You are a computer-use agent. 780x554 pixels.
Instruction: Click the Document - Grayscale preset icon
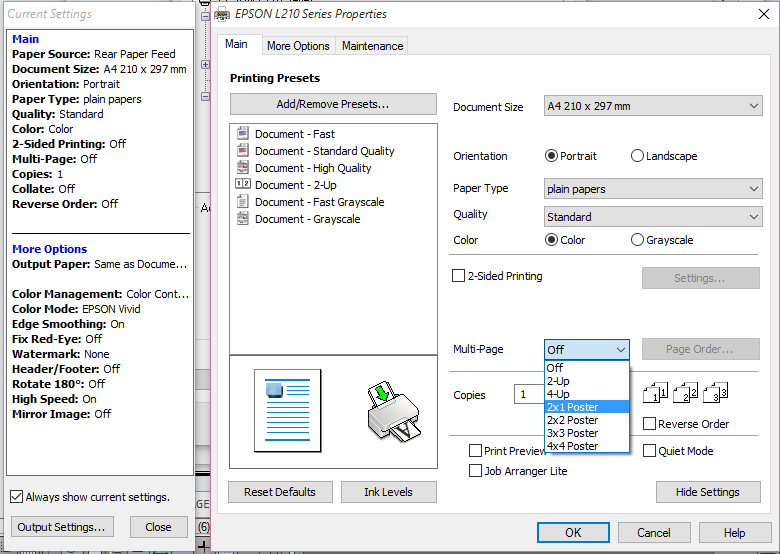pyautogui.click(x=243, y=218)
